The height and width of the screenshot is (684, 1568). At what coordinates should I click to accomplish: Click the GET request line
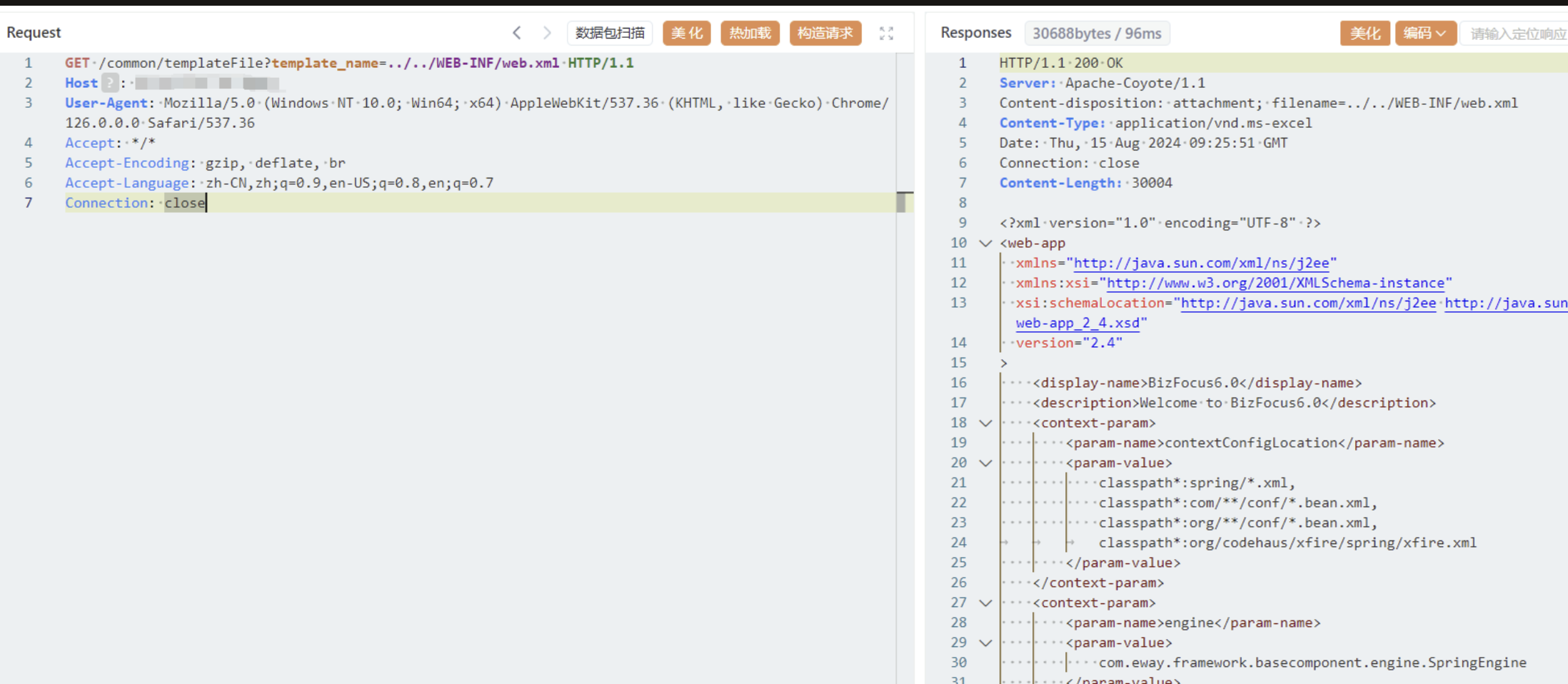pos(349,63)
